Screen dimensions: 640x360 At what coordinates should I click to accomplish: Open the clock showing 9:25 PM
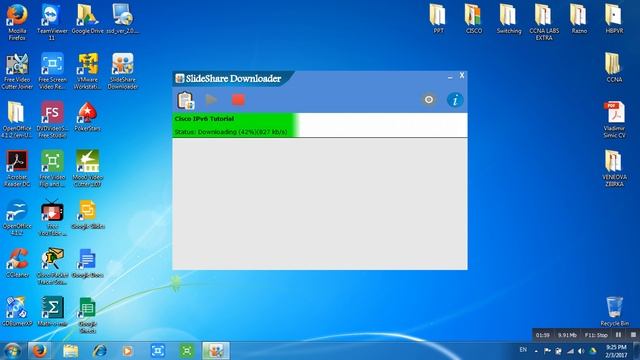[x=616, y=351]
